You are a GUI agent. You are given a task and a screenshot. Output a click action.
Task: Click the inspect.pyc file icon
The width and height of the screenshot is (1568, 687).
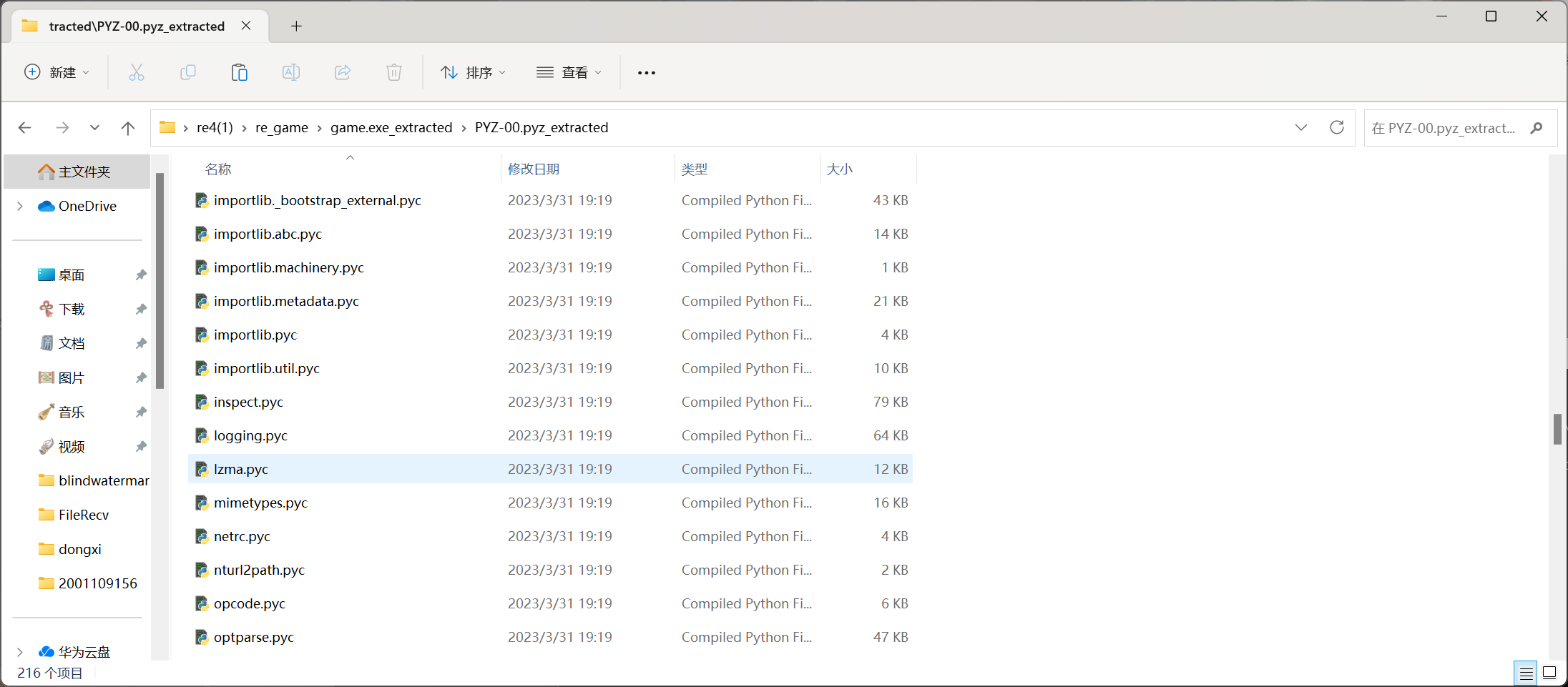(x=202, y=402)
